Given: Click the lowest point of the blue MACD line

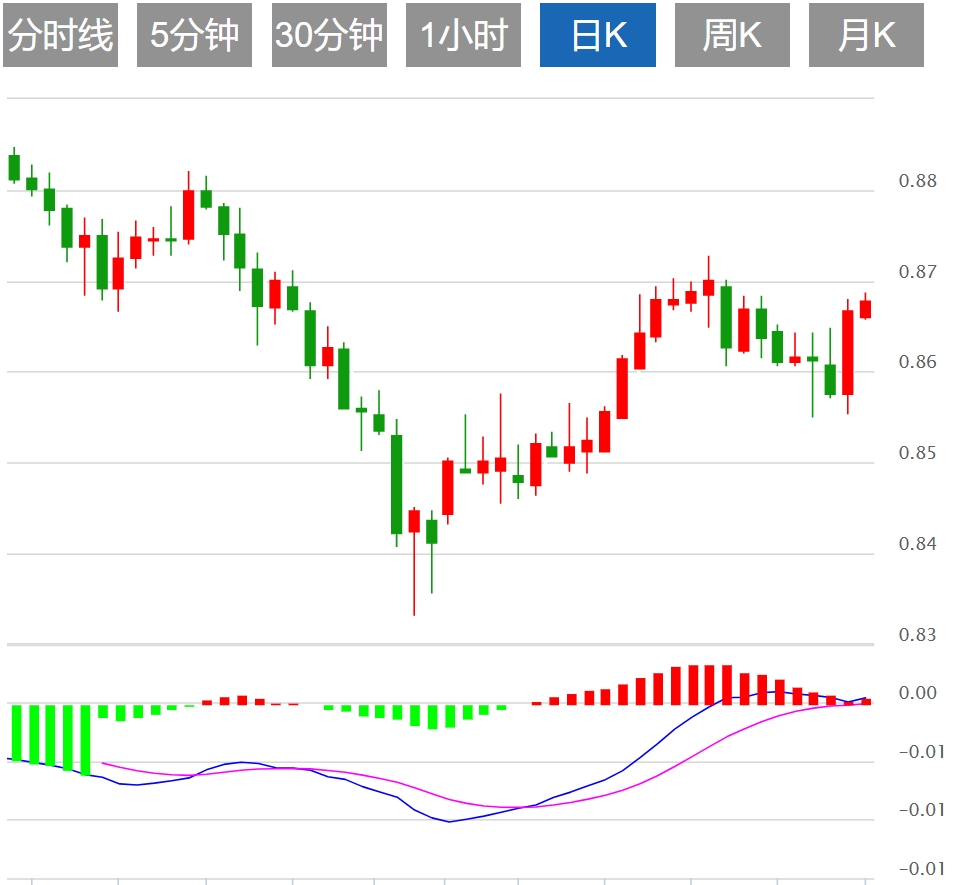Looking at the screenshot, I should [450, 822].
